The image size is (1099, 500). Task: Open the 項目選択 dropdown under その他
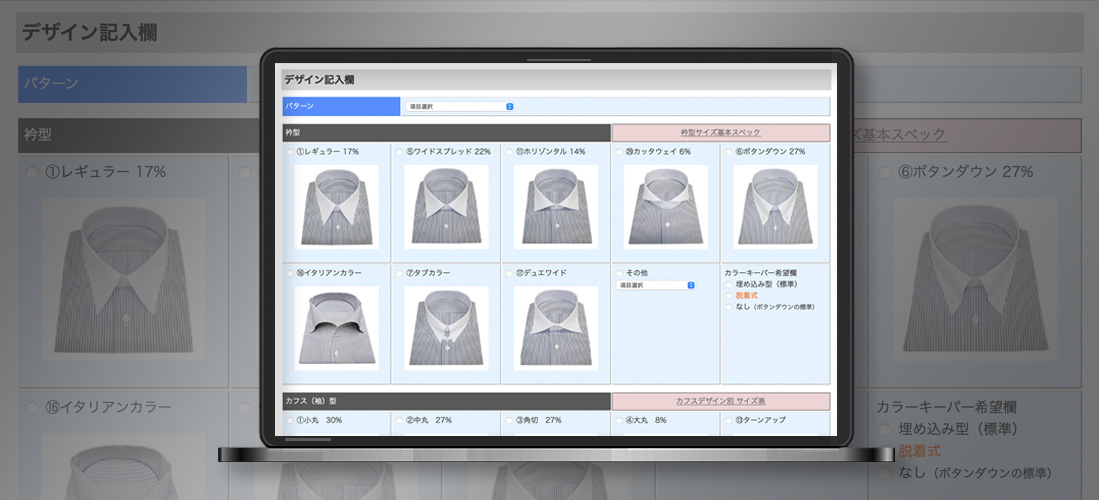click(x=655, y=285)
